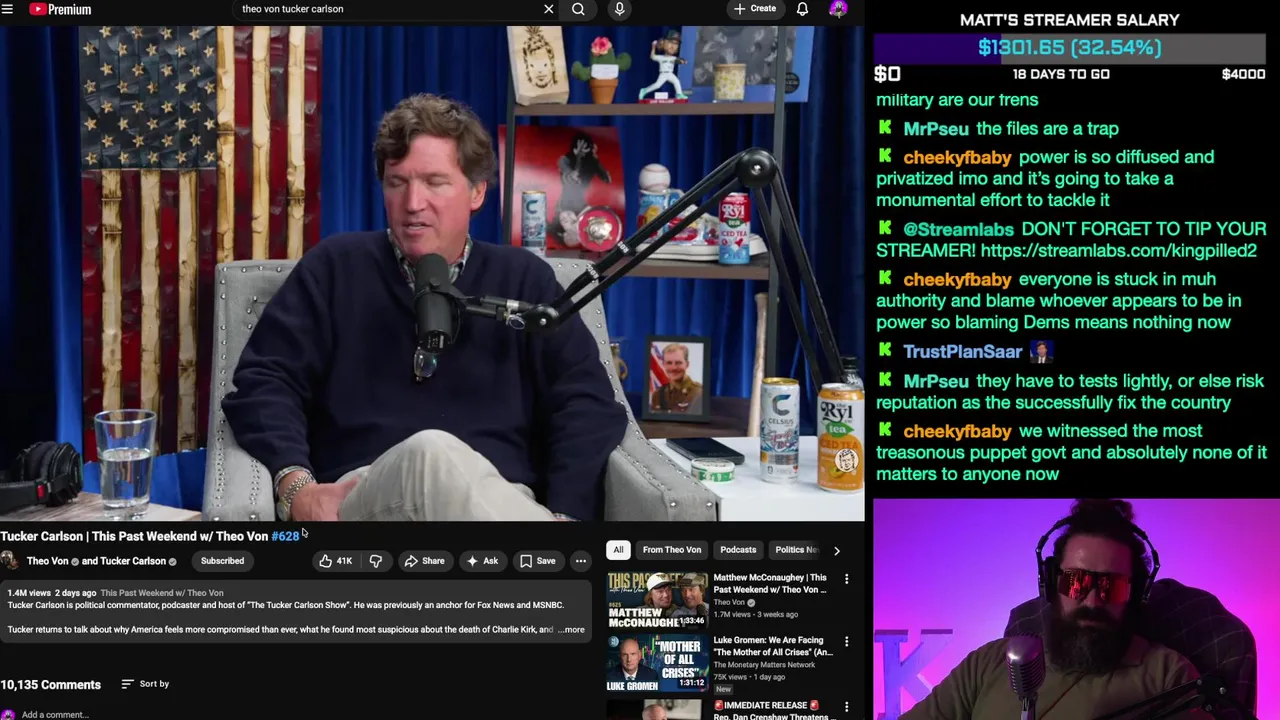Open the notifications bell
1280x720 pixels.
pyautogui.click(x=802, y=9)
